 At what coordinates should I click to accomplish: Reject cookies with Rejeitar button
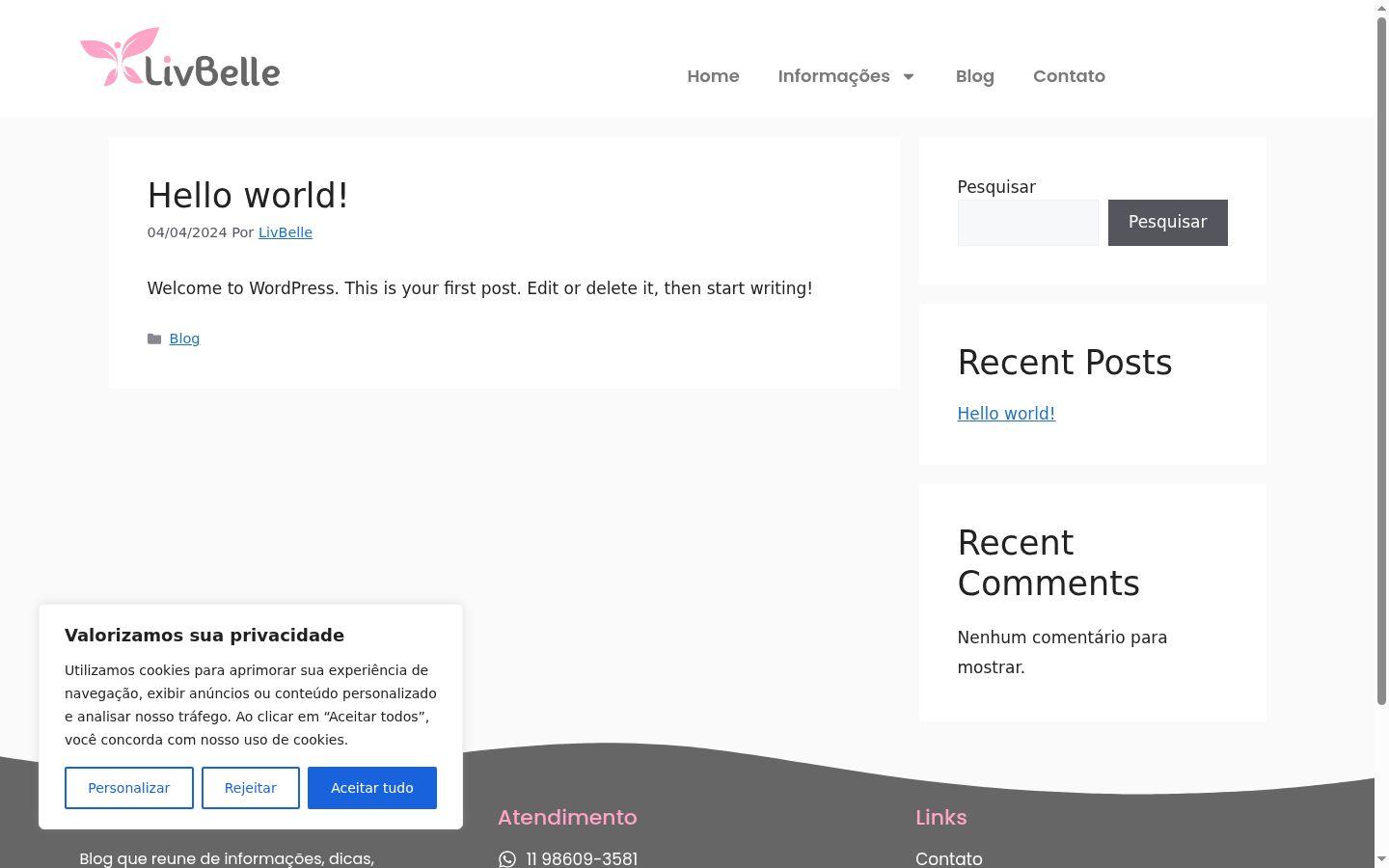(x=251, y=788)
